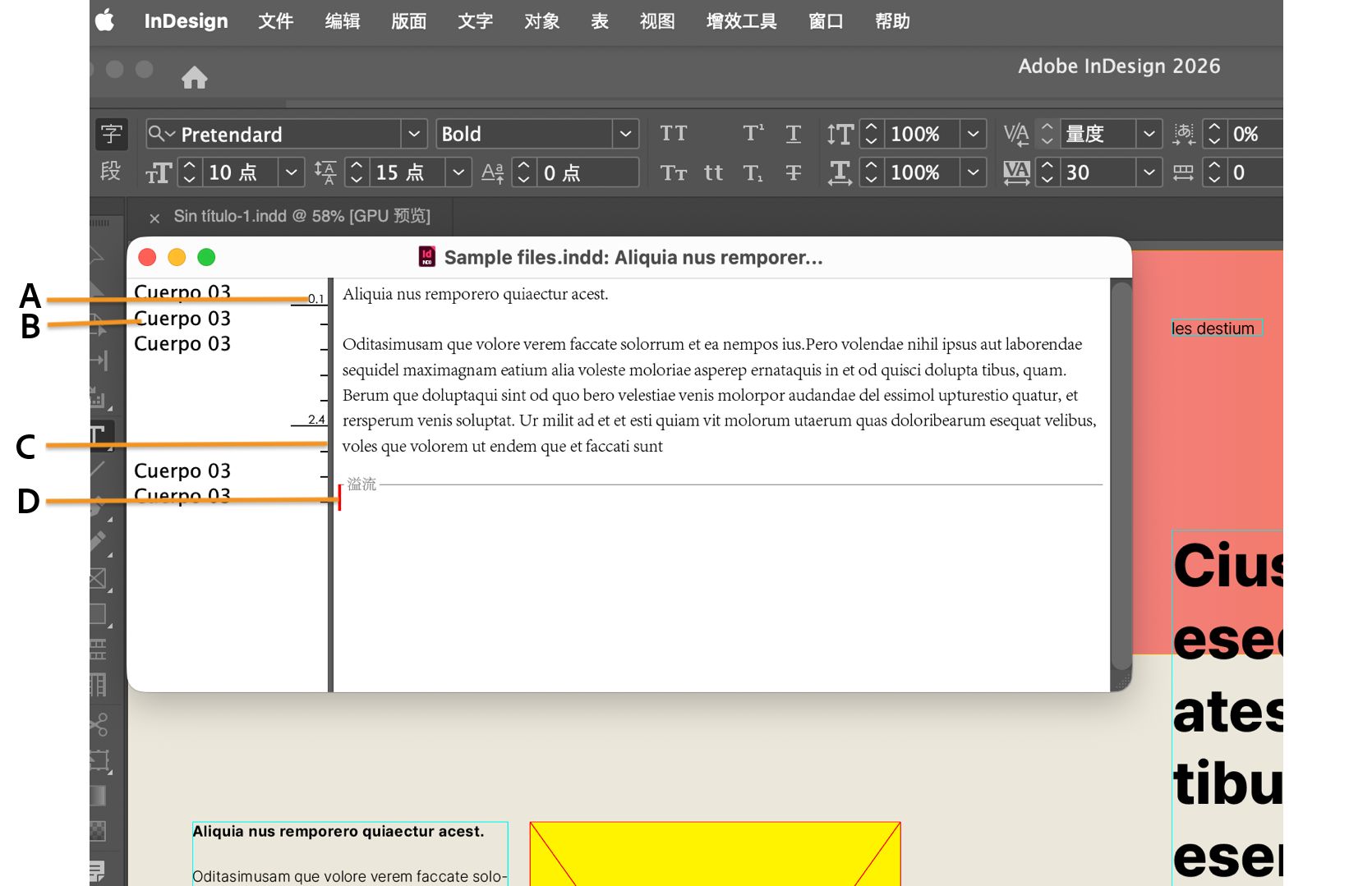Click bold heading 'Aliquia nus remporero' on page
Viewport: 1372px width, 886px height.
tap(338, 831)
